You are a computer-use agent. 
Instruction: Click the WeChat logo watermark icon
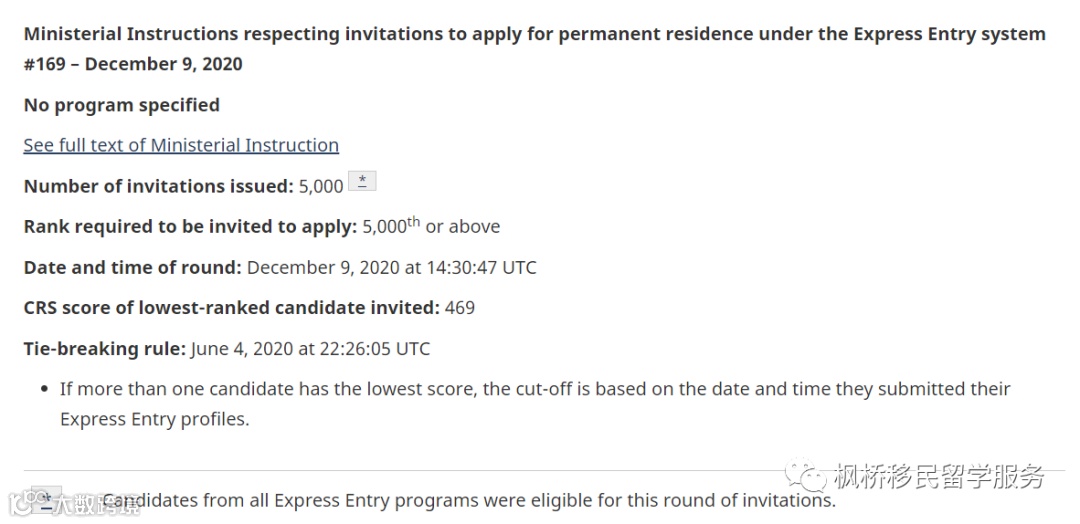(x=805, y=477)
